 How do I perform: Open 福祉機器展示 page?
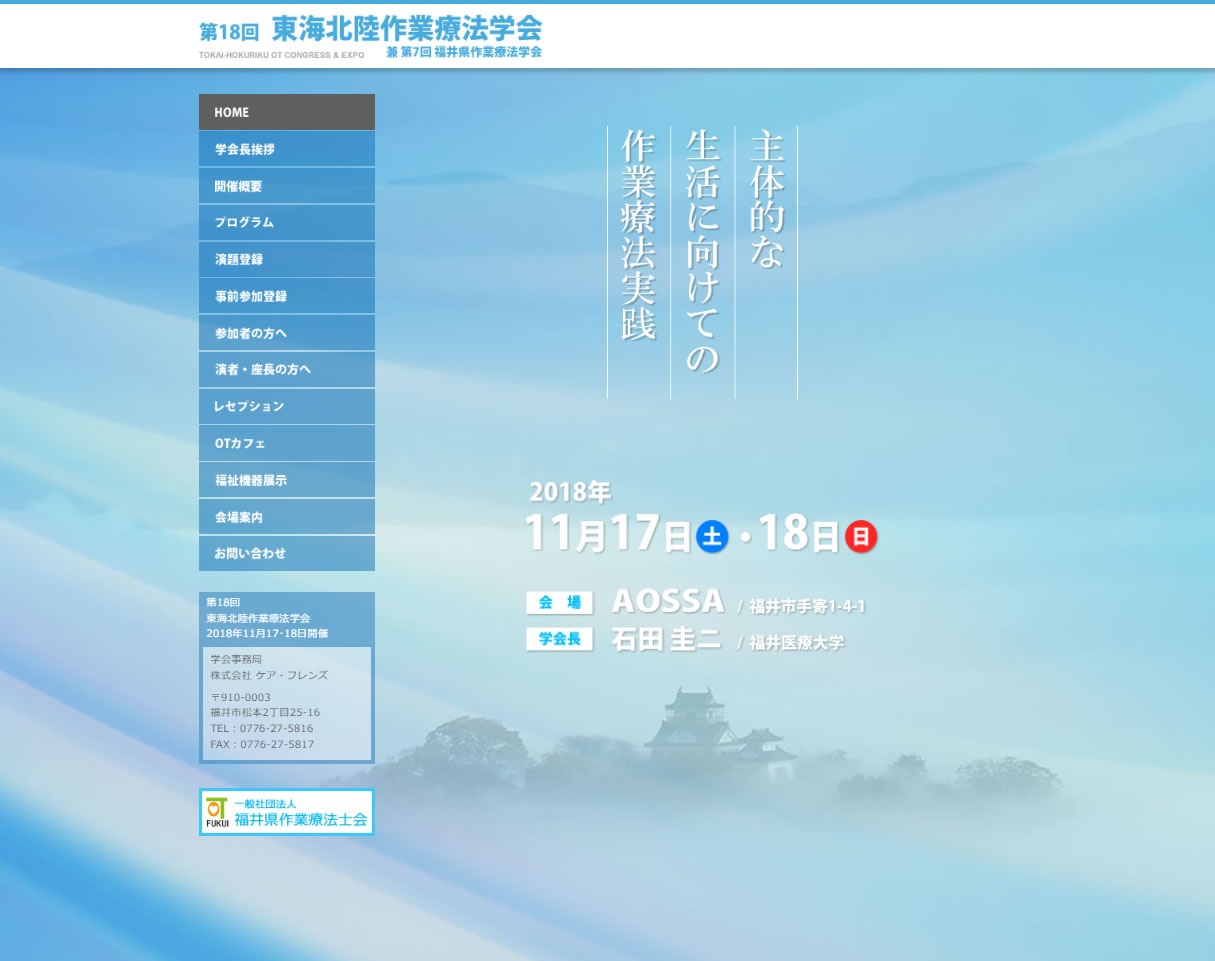[x=286, y=480]
